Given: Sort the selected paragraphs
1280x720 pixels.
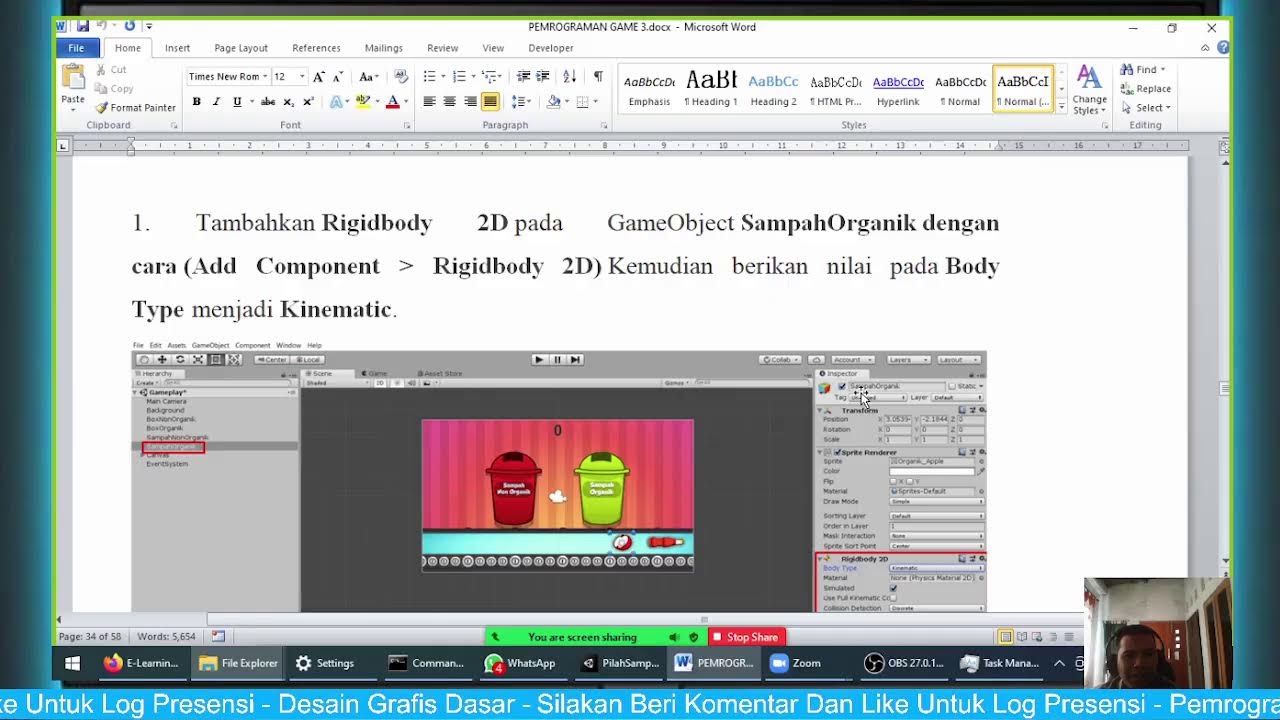Looking at the screenshot, I should pyautogui.click(x=569, y=77).
